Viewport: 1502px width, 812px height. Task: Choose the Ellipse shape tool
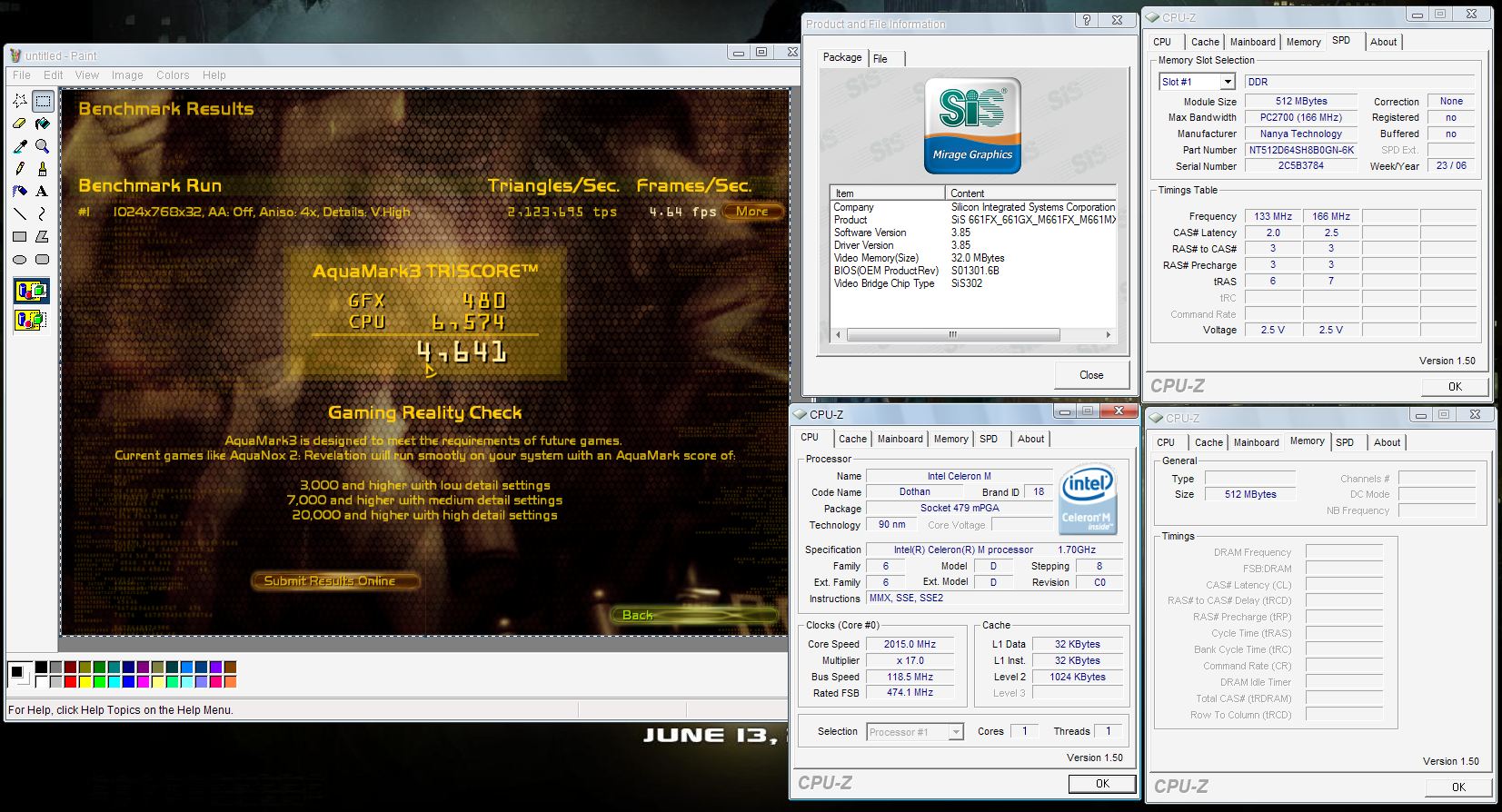pyautogui.click(x=20, y=260)
